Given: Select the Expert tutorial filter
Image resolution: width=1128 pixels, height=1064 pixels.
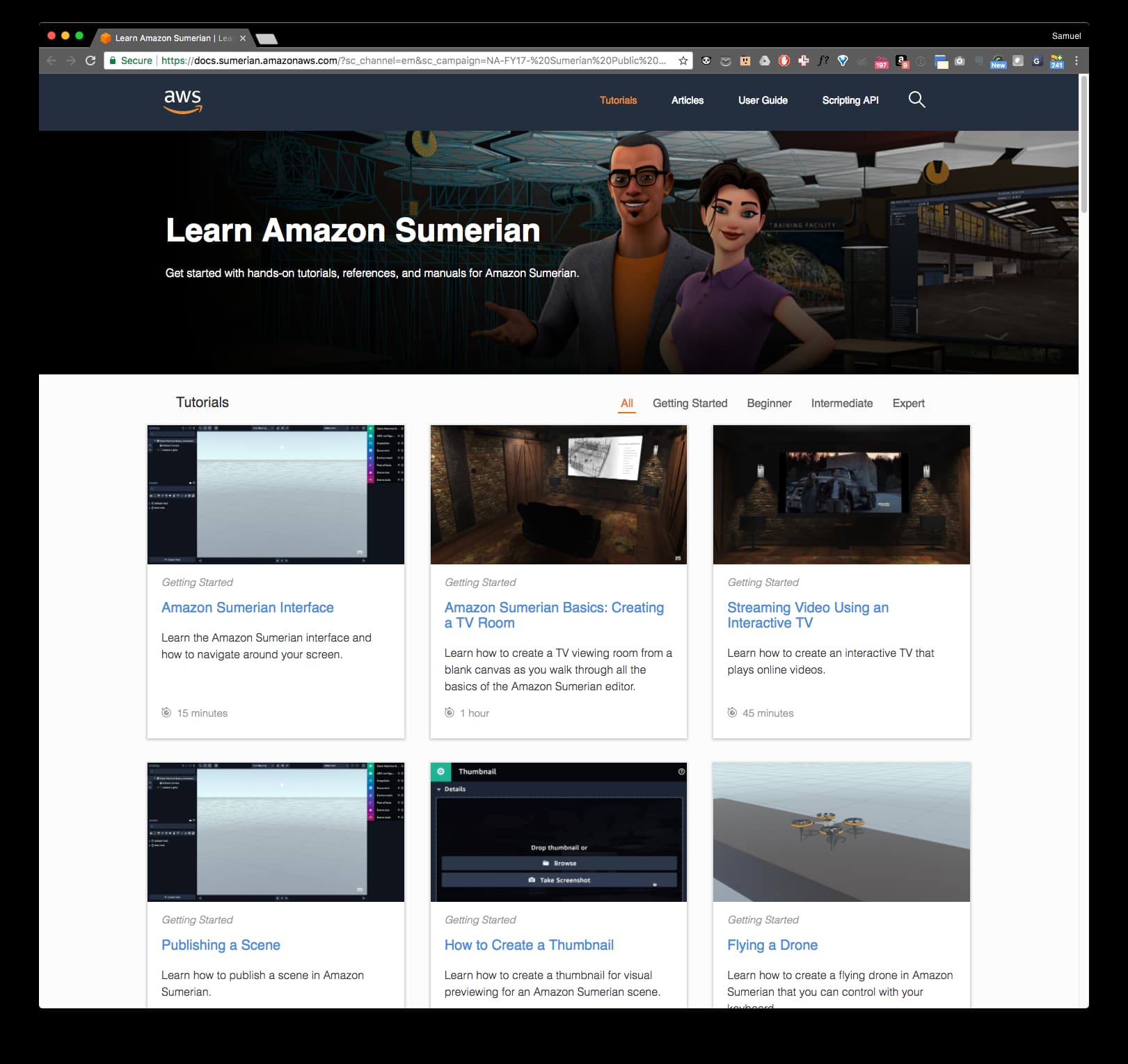Looking at the screenshot, I should [x=908, y=403].
